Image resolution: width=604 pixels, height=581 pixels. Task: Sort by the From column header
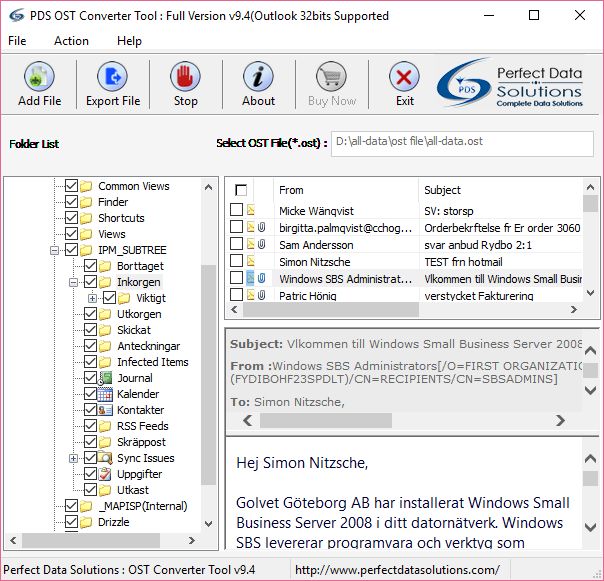coord(346,190)
